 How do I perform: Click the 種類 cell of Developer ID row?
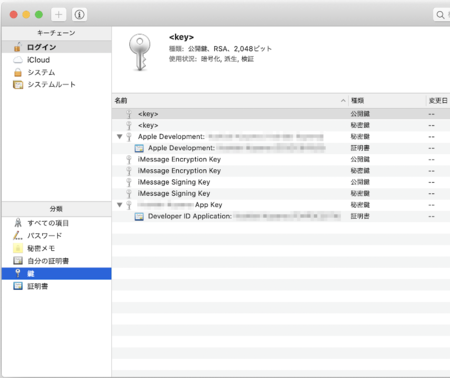(360, 216)
